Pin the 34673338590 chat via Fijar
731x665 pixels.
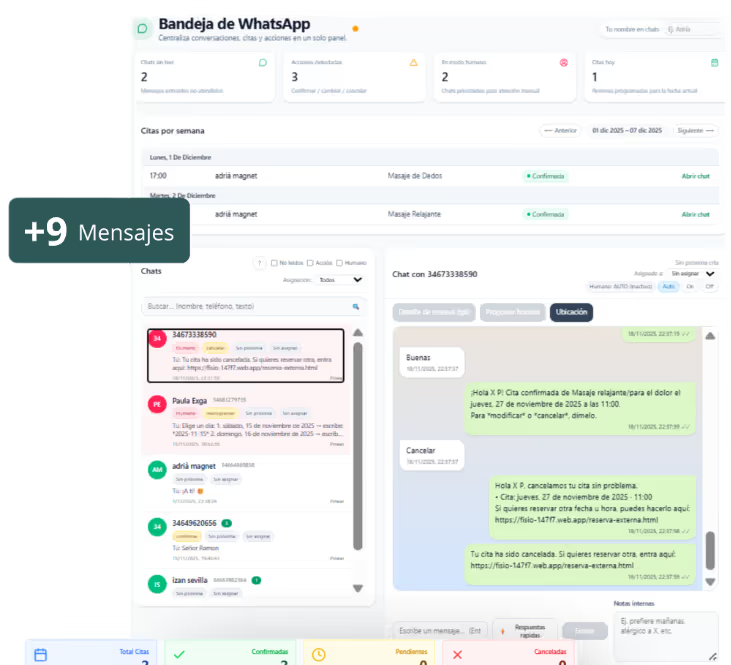click(336, 378)
